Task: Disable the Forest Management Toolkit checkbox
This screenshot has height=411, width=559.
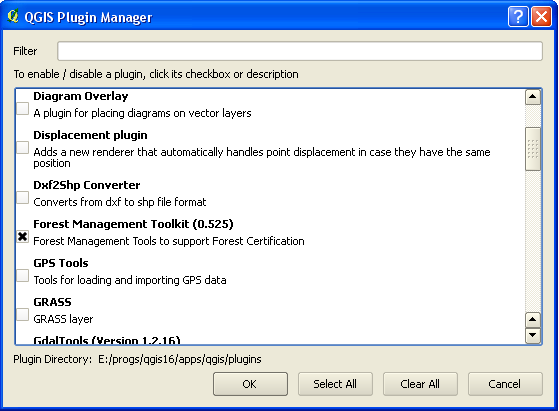Action: pyautogui.click(x=22, y=237)
